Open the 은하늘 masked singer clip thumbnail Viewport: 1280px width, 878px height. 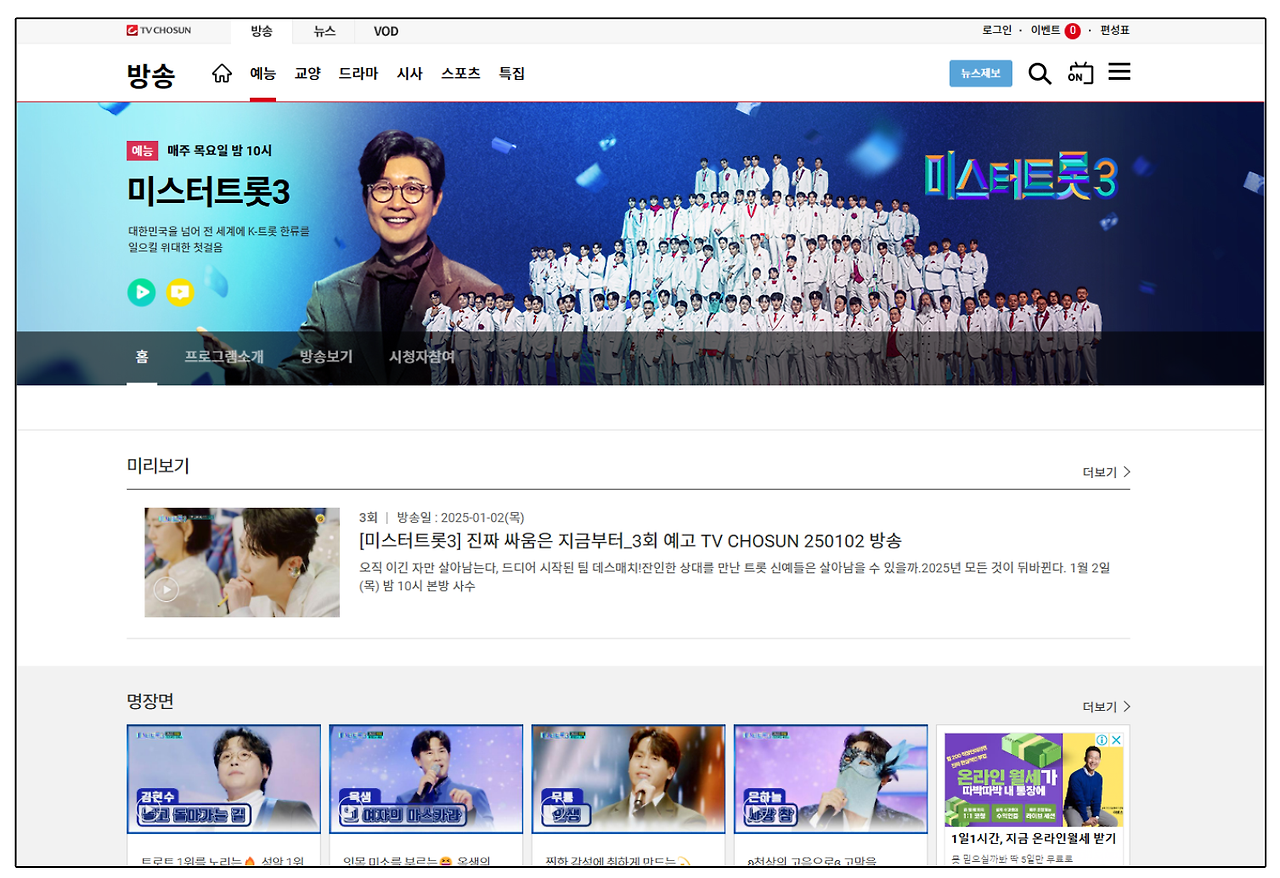[831, 779]
